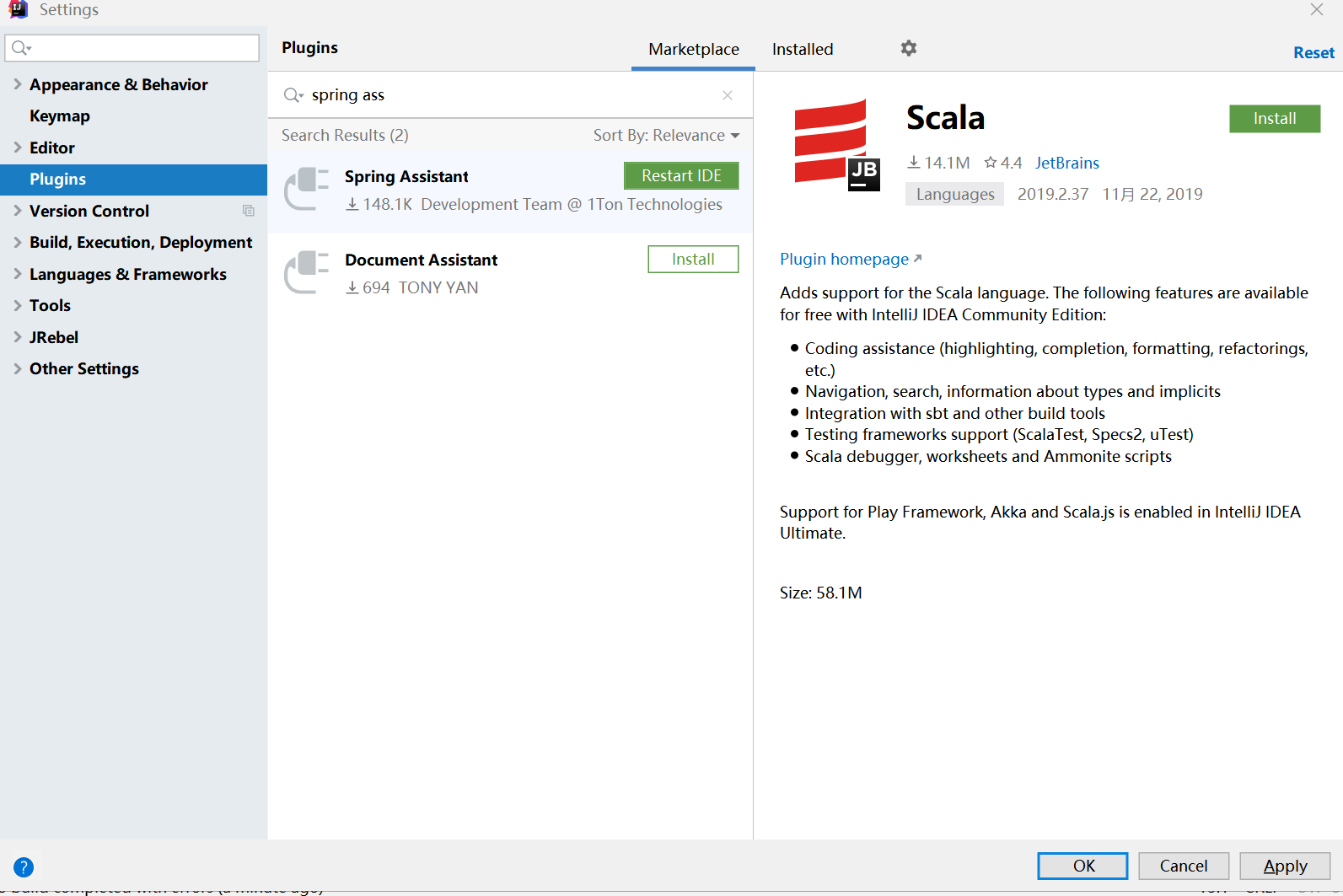Expand the Editor settings section
This screenshot has height=896, width=1343.
tap(18, 148)
